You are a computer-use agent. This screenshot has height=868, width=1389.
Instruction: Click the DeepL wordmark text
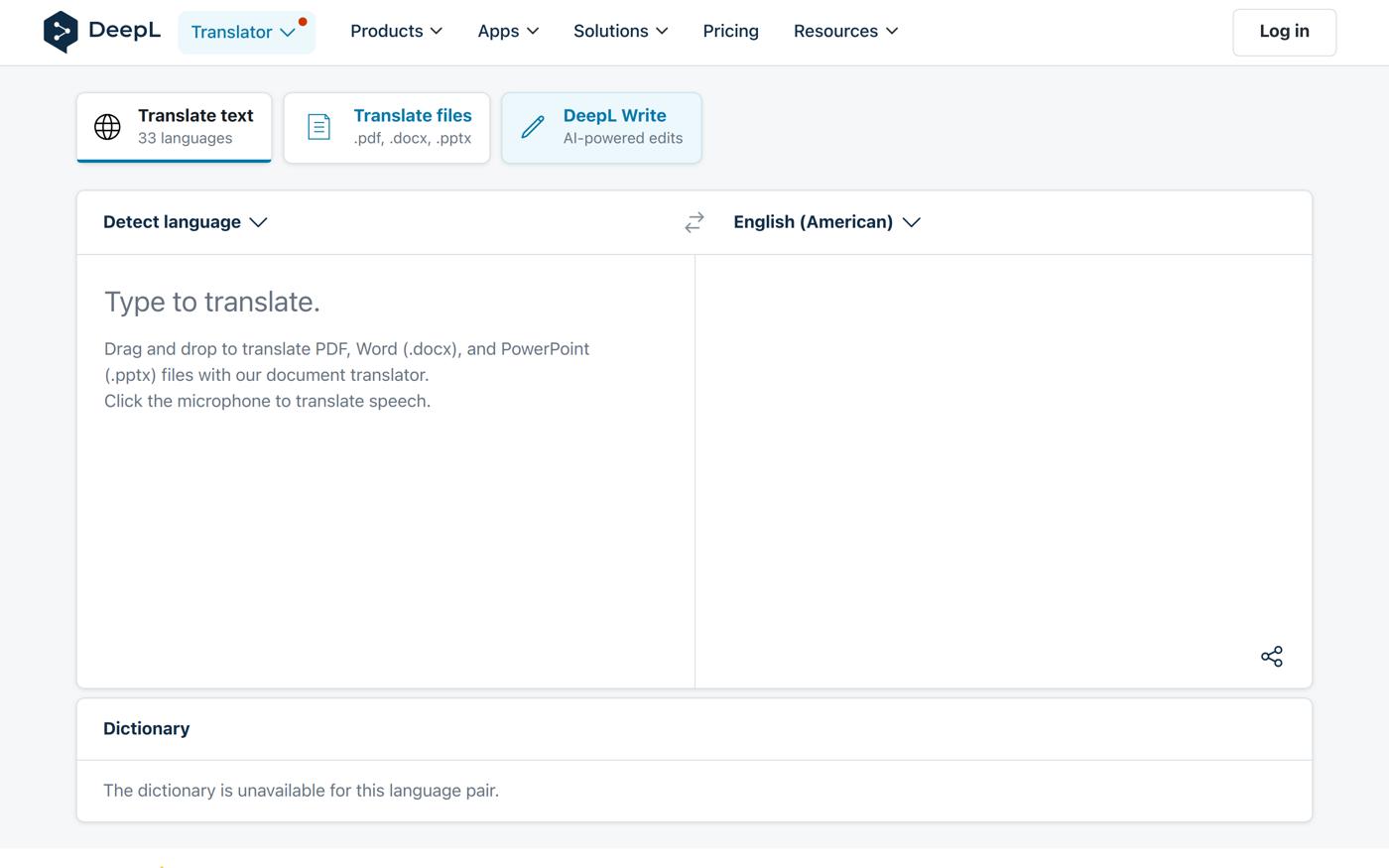tap(124, 30)
